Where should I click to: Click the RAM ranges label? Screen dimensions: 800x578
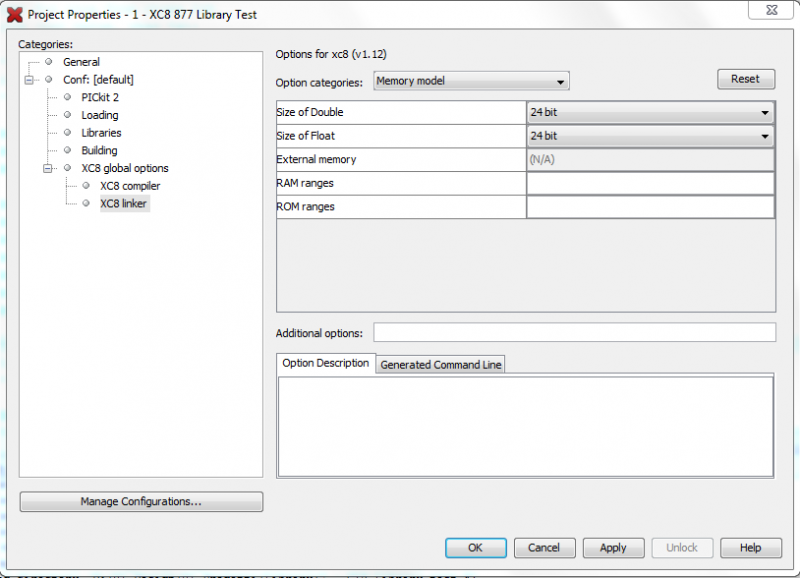pyautogui.click(x=305, y=183)
